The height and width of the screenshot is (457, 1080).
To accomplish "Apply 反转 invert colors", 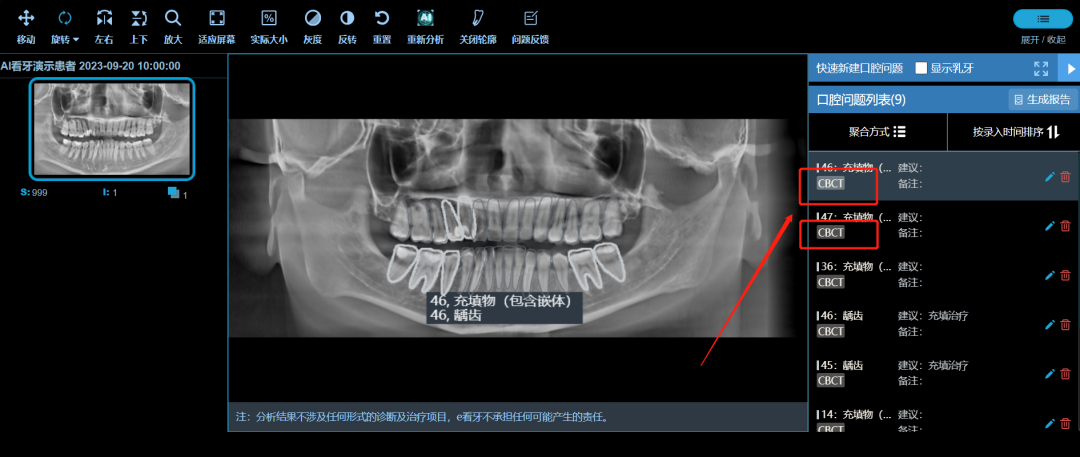I will point(347,26).
